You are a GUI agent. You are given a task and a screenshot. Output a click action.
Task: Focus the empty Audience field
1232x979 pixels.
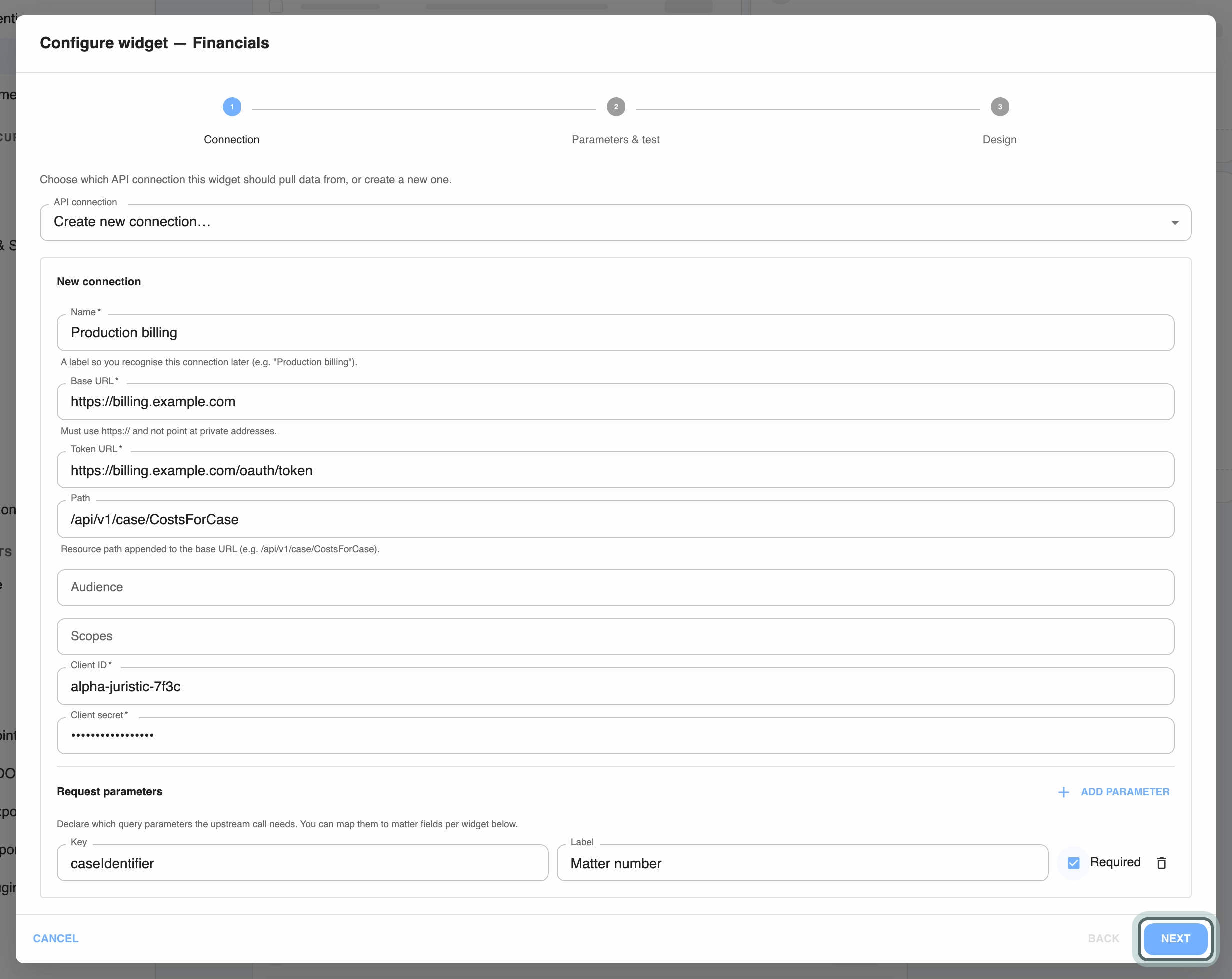(x=615, y=587)
